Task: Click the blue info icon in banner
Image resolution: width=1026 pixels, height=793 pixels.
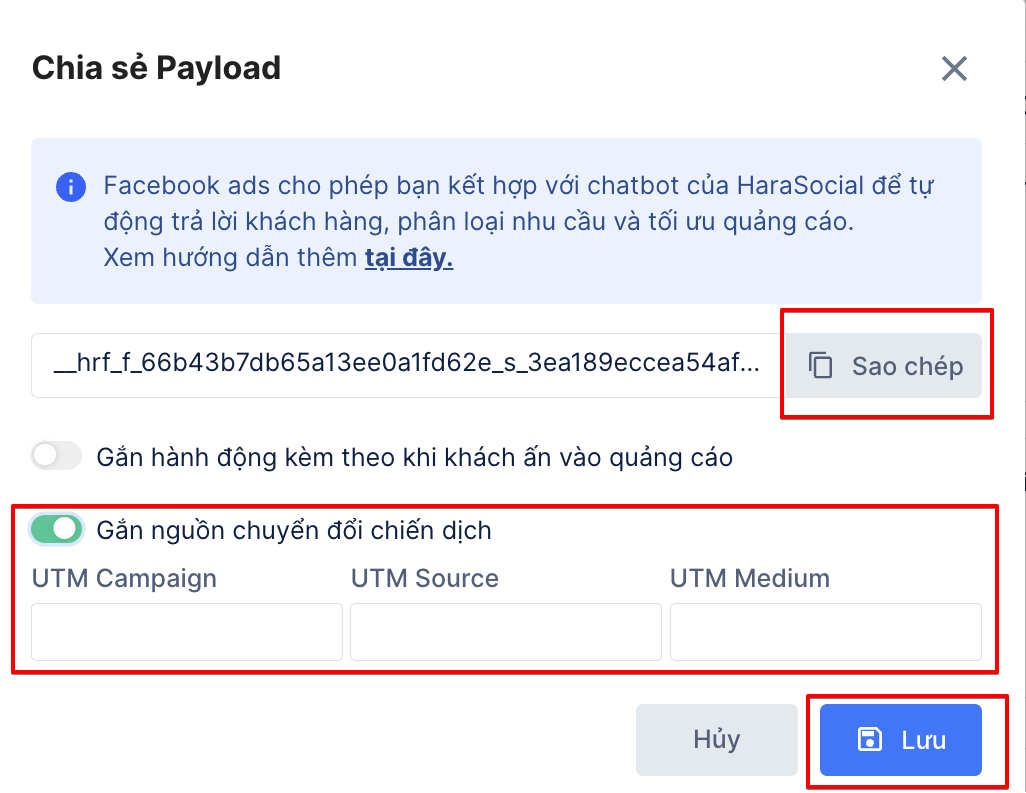Action: tap(71, 187)
